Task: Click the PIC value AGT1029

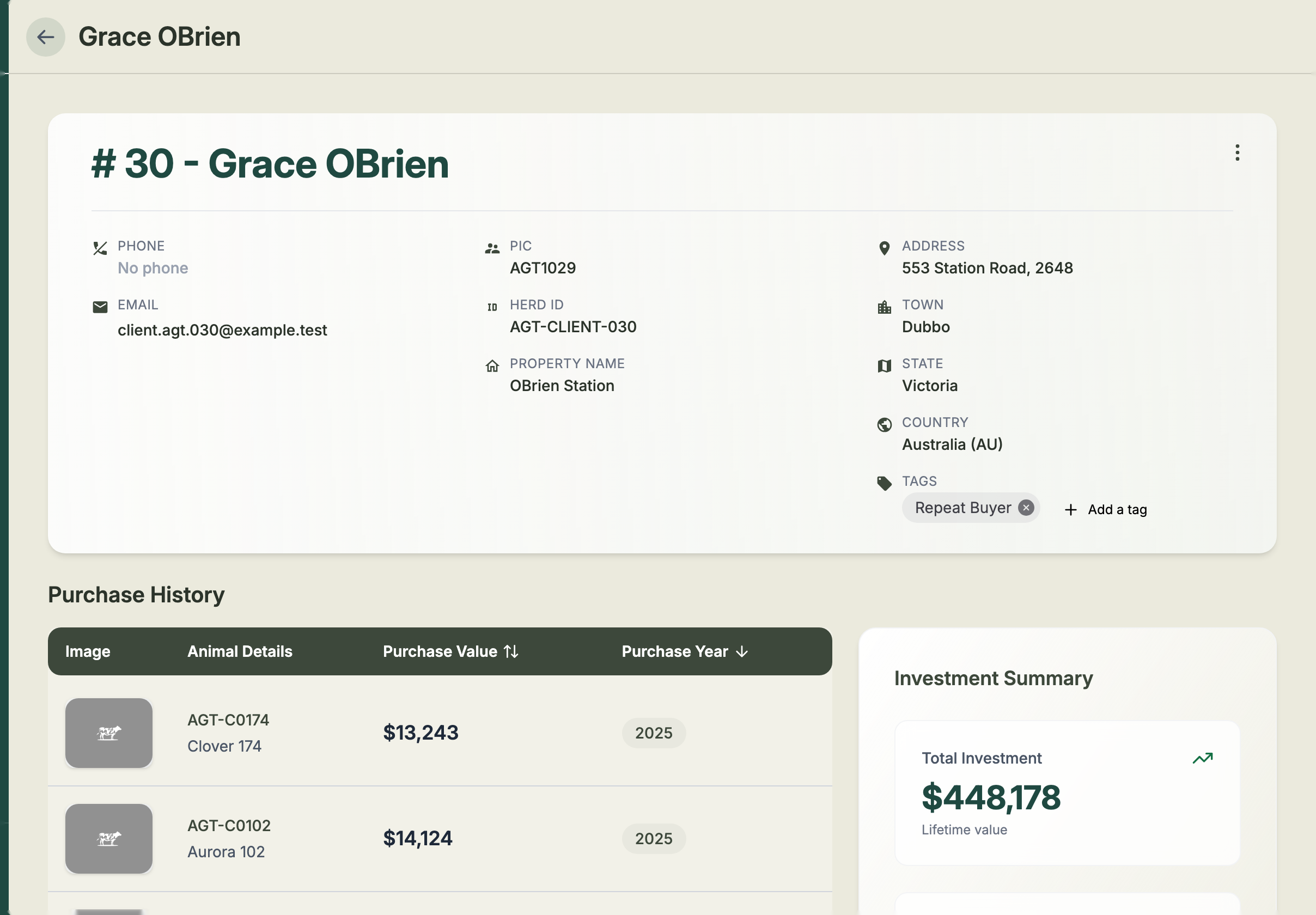Action: pos(543,268)
